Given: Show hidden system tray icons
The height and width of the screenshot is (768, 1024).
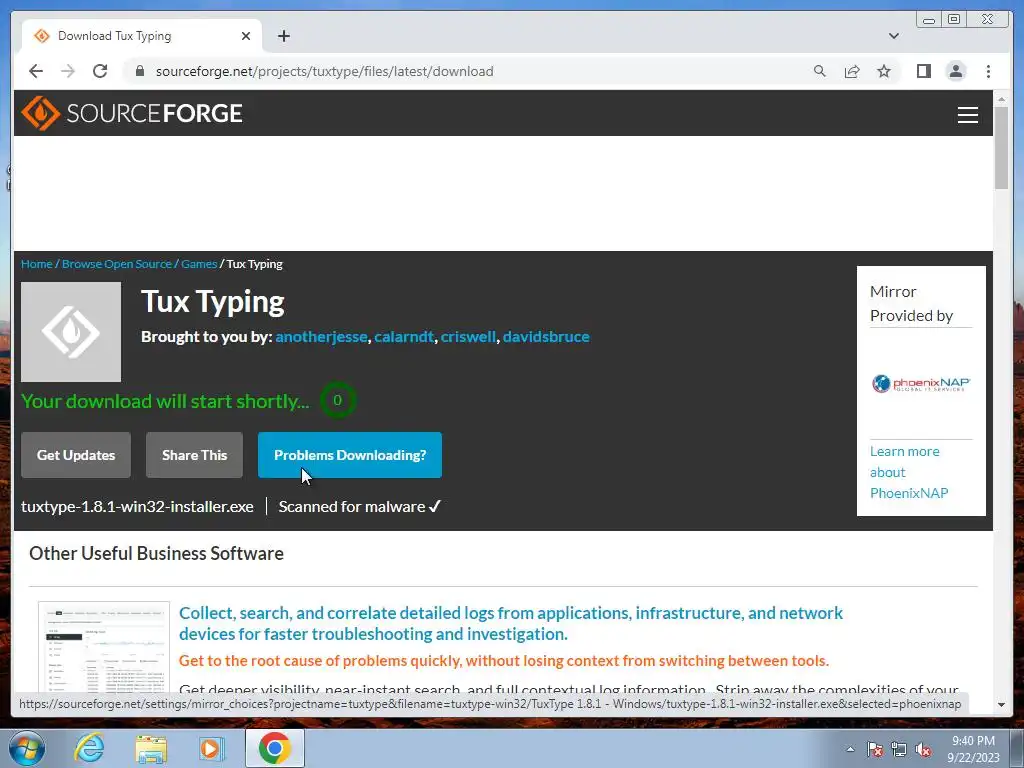Looking at the screenshot, I should pyautogui.click(x=850, y=749).
